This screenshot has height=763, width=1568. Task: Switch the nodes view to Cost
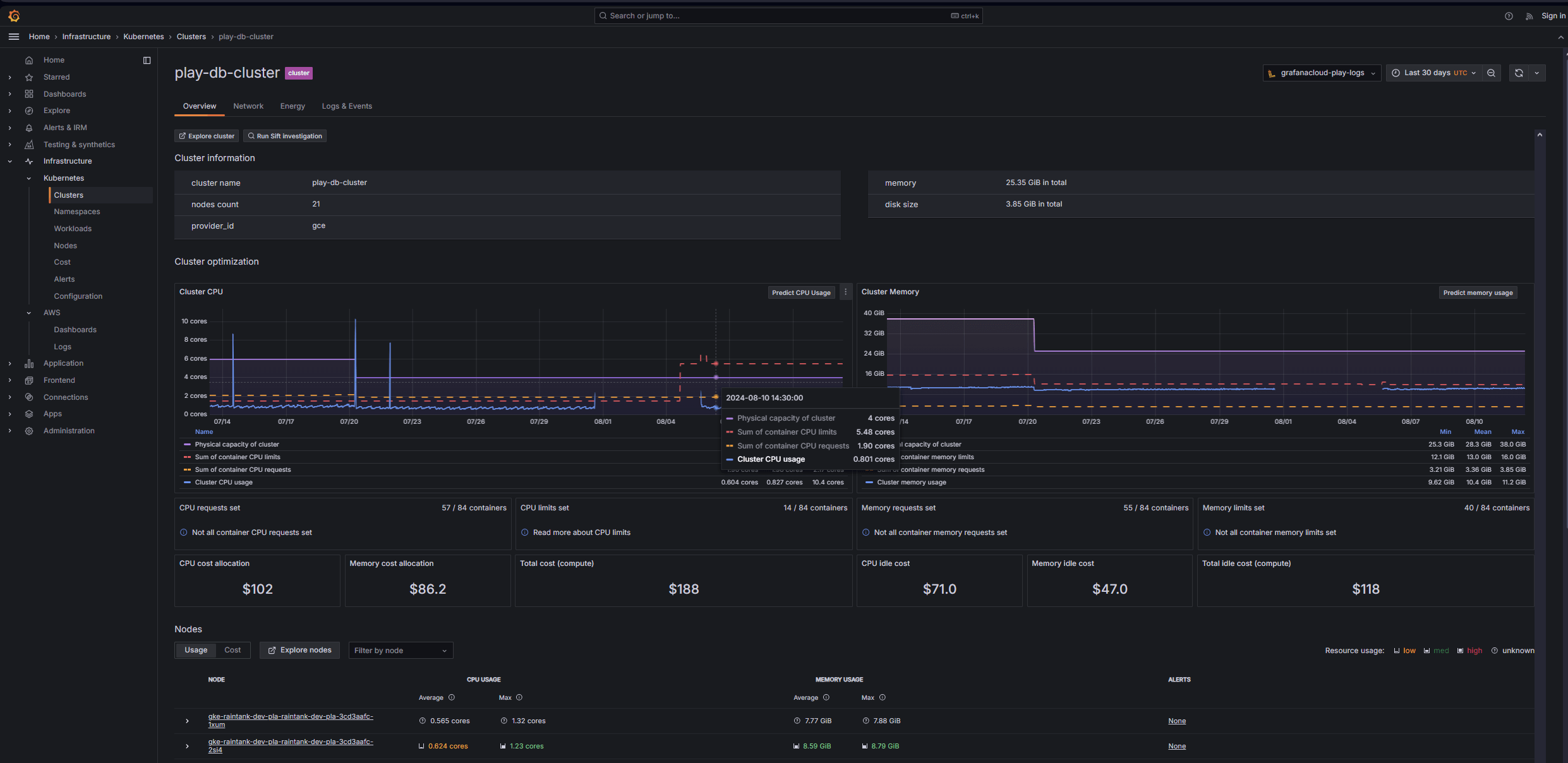point(232,651)
